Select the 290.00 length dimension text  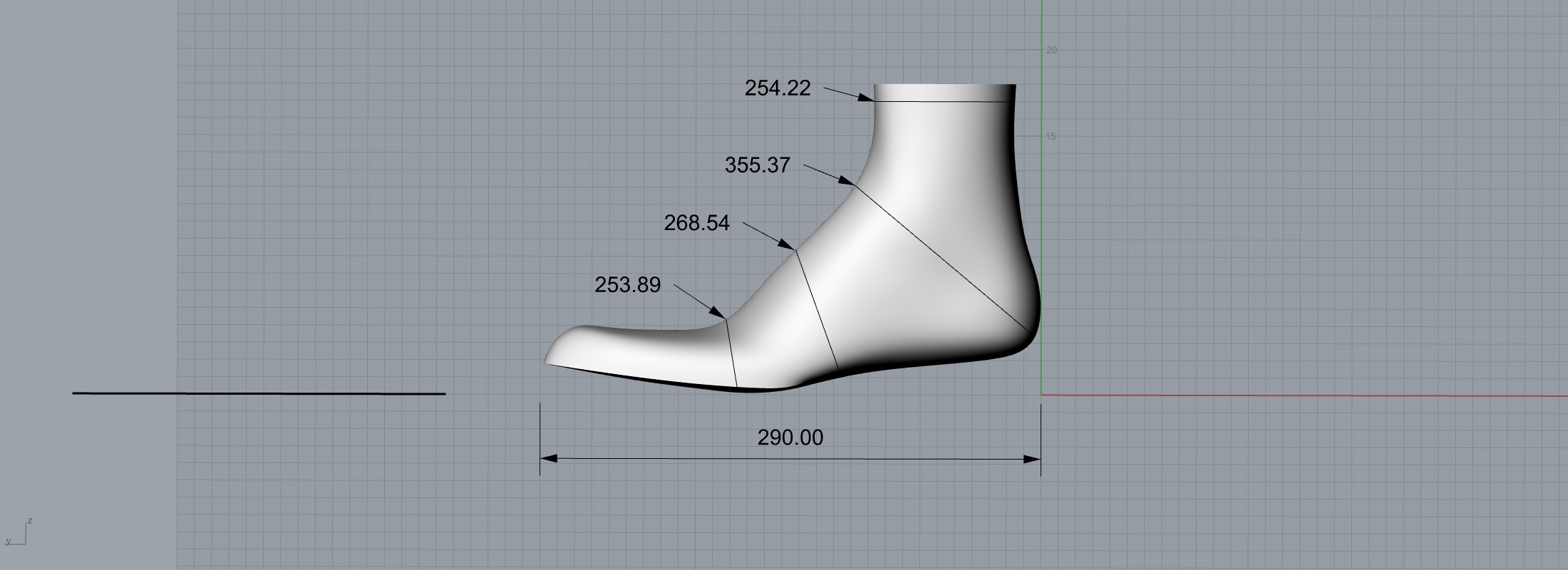pos(790,437)
